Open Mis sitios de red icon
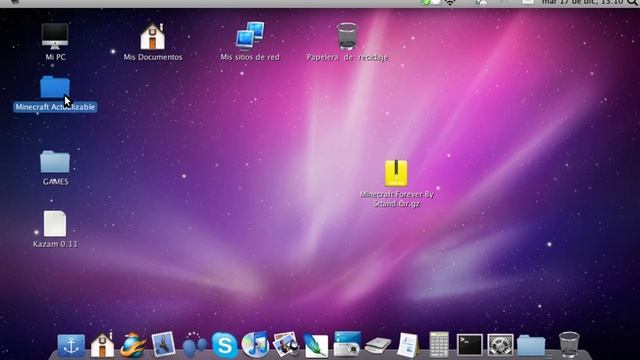This screenshot has height=360, width=640. pyautogui.click(x=250, y=36)
